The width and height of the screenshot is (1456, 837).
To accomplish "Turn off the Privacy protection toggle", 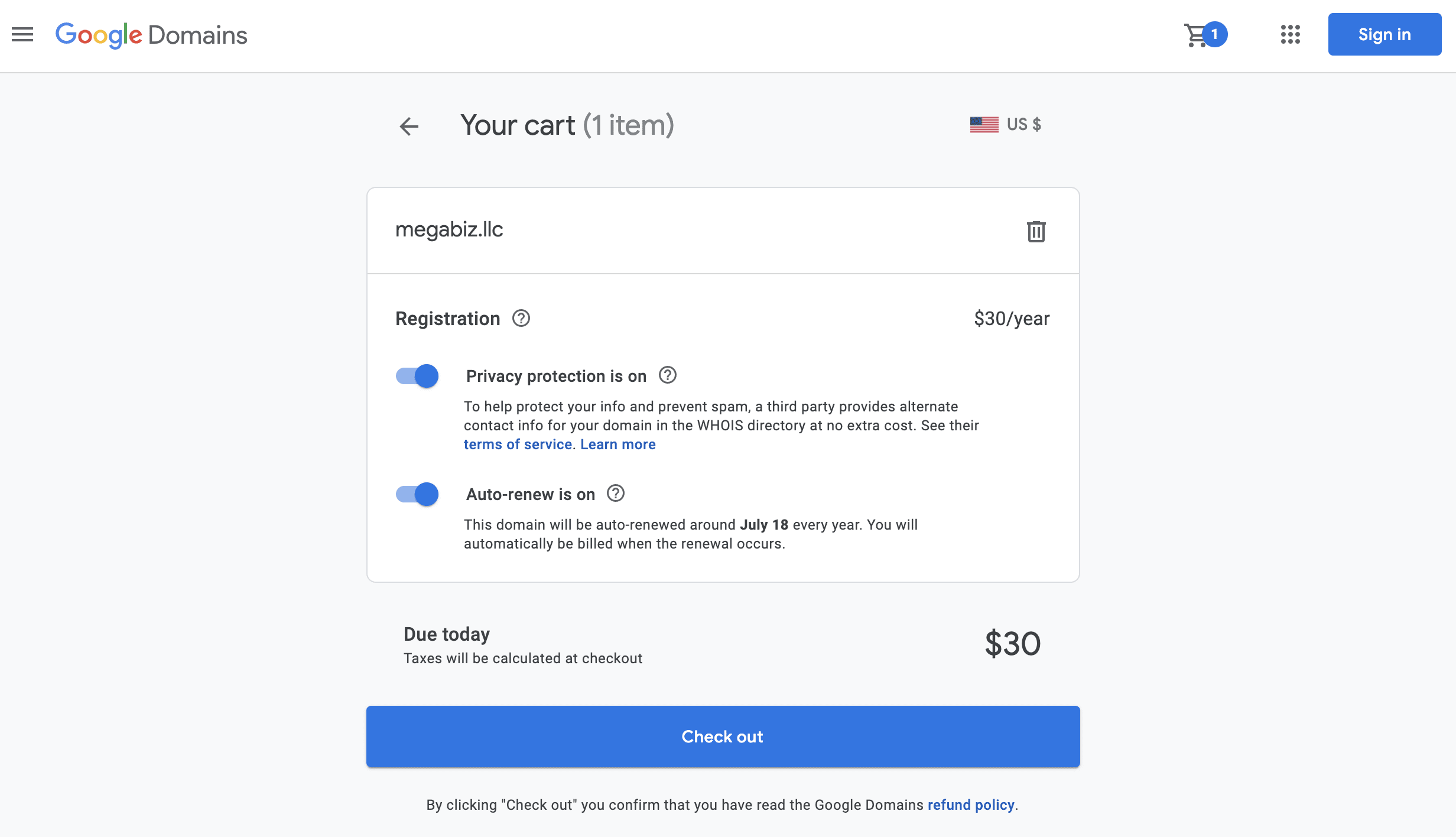I will [x=417, y=376].
